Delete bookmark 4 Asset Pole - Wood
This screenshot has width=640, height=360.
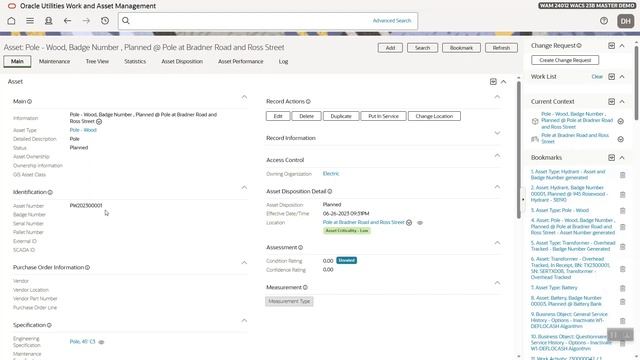(622, 227)
